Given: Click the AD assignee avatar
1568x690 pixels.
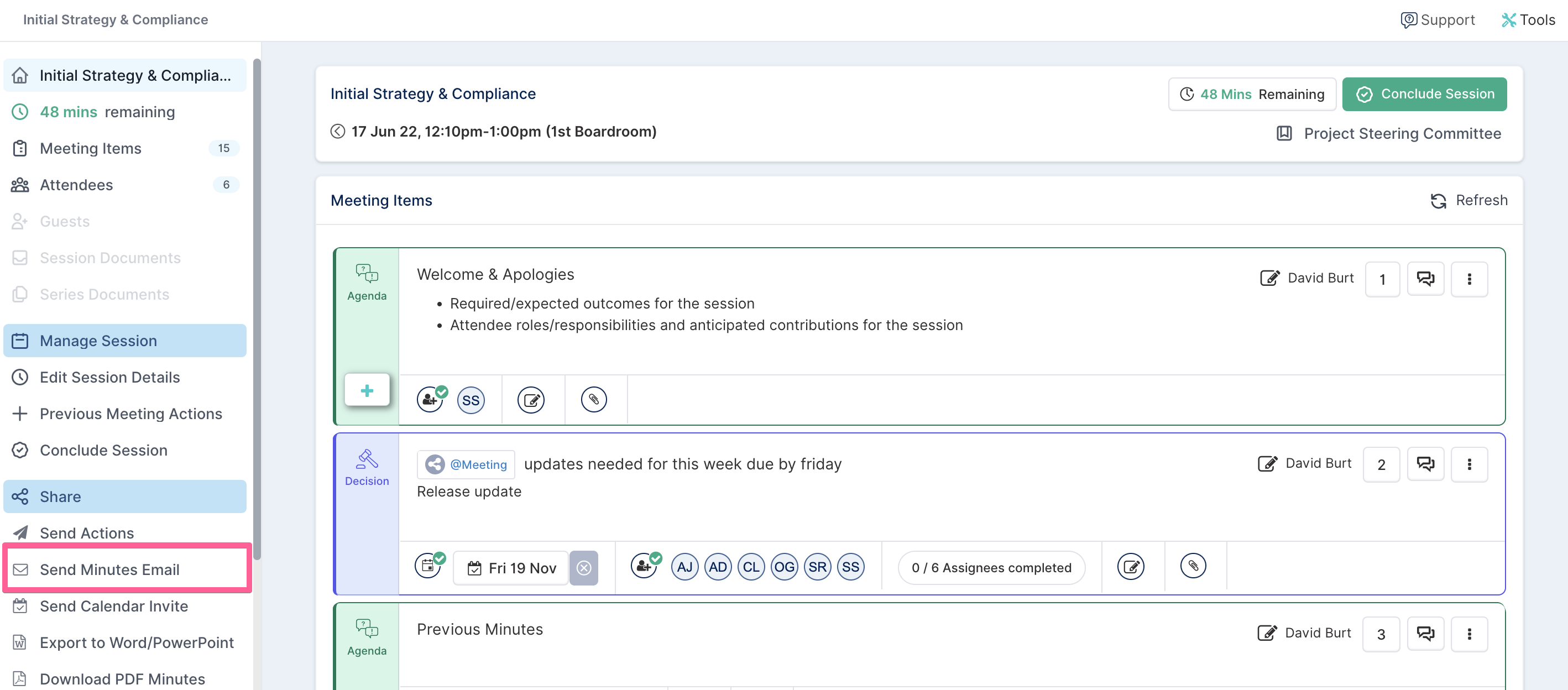Looking at the screenshot, I should [x=718, y=567].
